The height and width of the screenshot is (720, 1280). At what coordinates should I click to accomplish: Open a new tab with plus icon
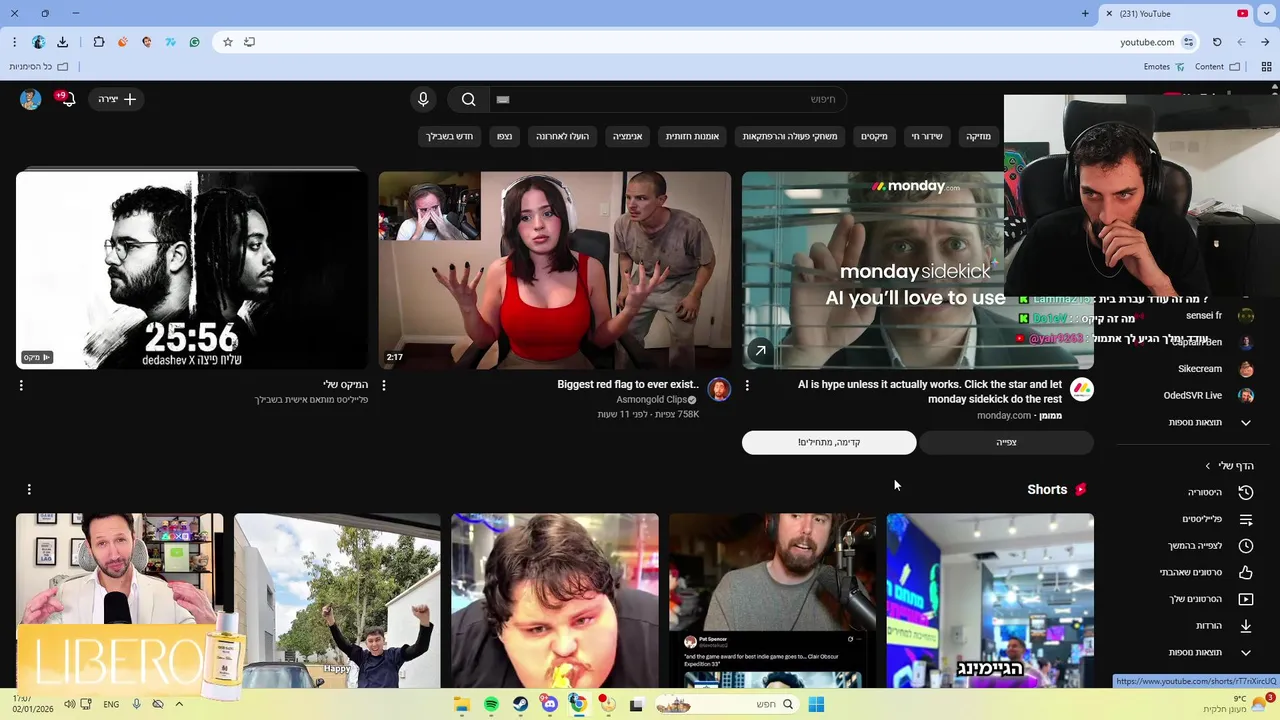click(x=1085, y=14)
